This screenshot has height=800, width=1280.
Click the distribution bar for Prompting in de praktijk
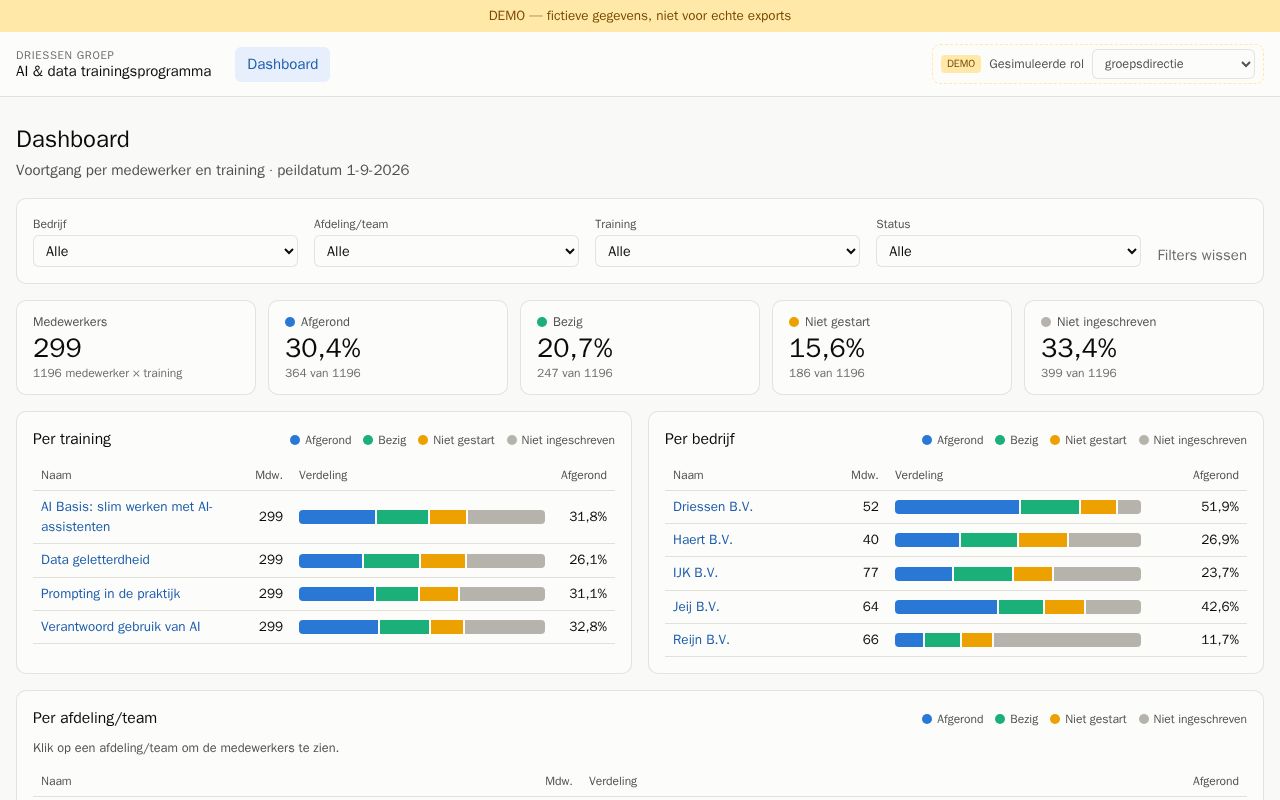[x=422, y=594]
